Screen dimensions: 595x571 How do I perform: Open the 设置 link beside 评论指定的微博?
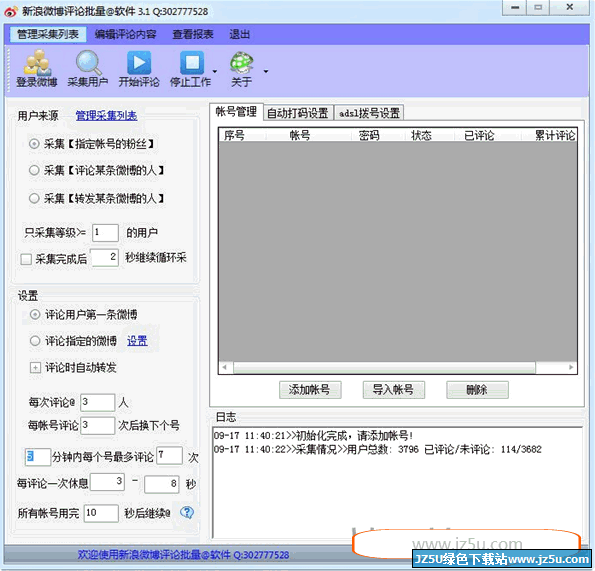(x=137, y=341)
